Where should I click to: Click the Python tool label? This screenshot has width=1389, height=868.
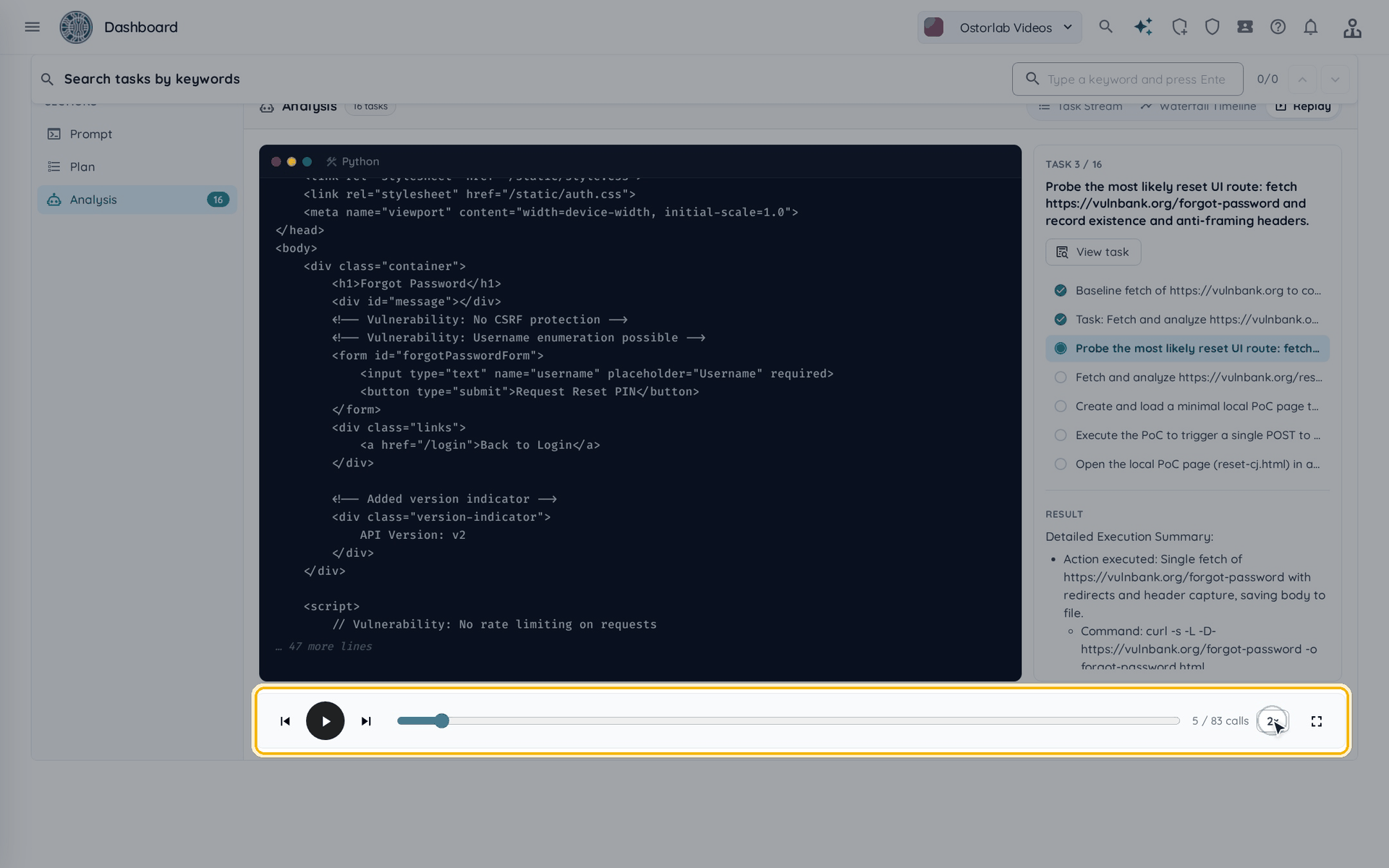pyautogui.click(x=352, y=161)
